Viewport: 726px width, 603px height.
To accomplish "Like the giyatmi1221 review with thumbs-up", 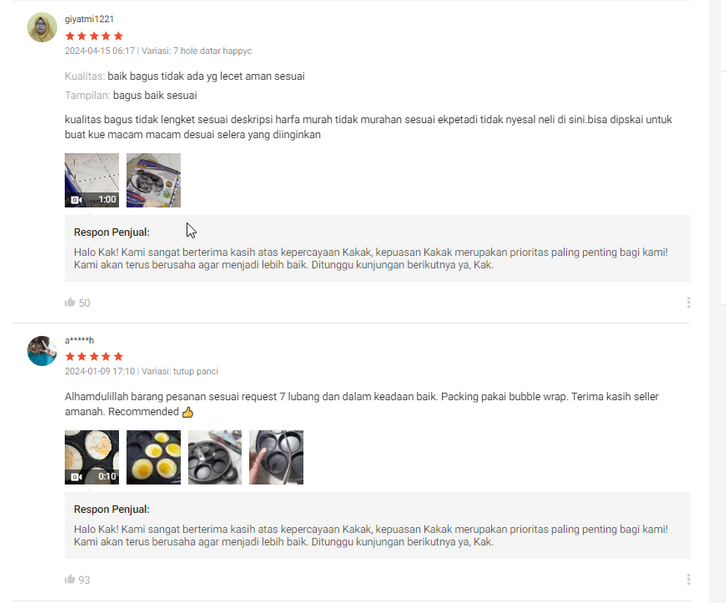I will tap(70, 302).
